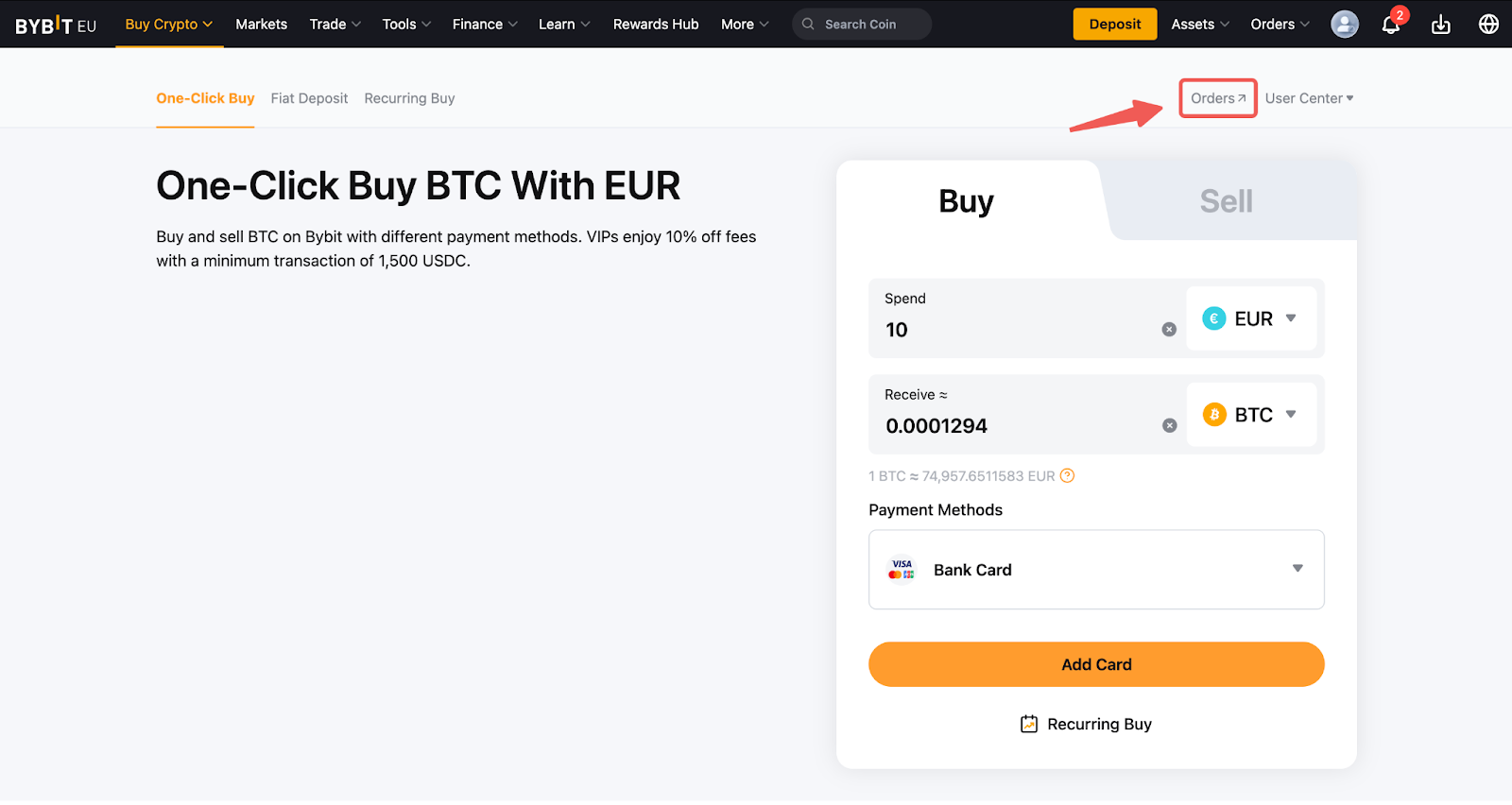Click the yellow Deposit button
The width and height of the screenshot is (1512, 805).
tap(1114, 25)
